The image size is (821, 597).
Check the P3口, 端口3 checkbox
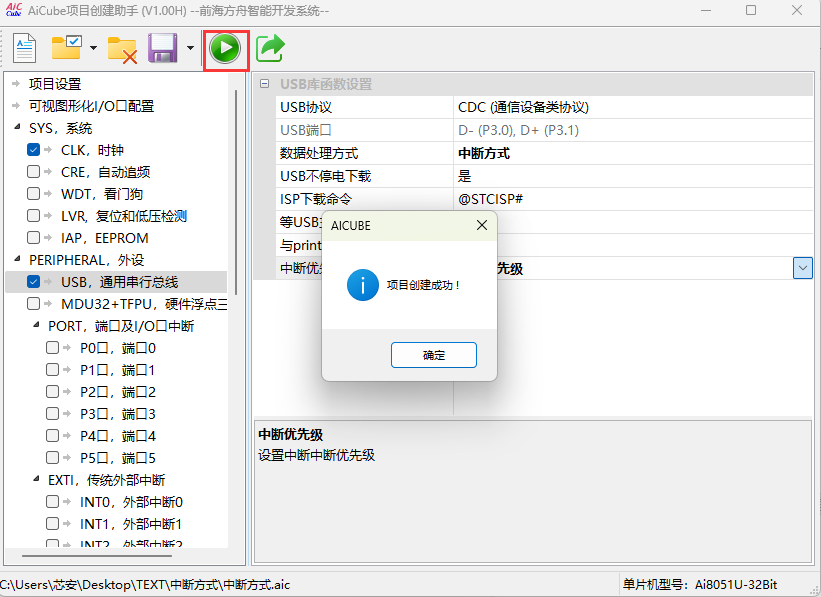pyautogui.click(x=52, y=414)
